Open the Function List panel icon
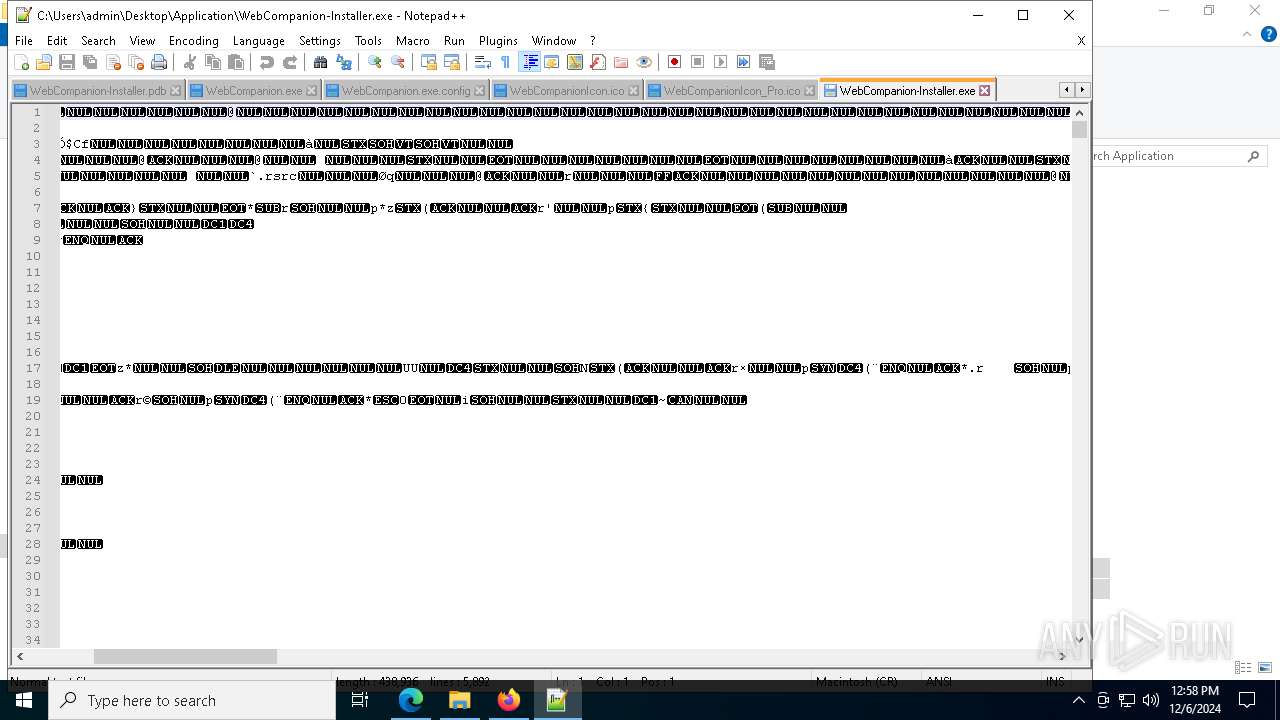Image resolution: width=1280 pixels, height=720 pixels. pyautogui.click(x=598, y=62)
